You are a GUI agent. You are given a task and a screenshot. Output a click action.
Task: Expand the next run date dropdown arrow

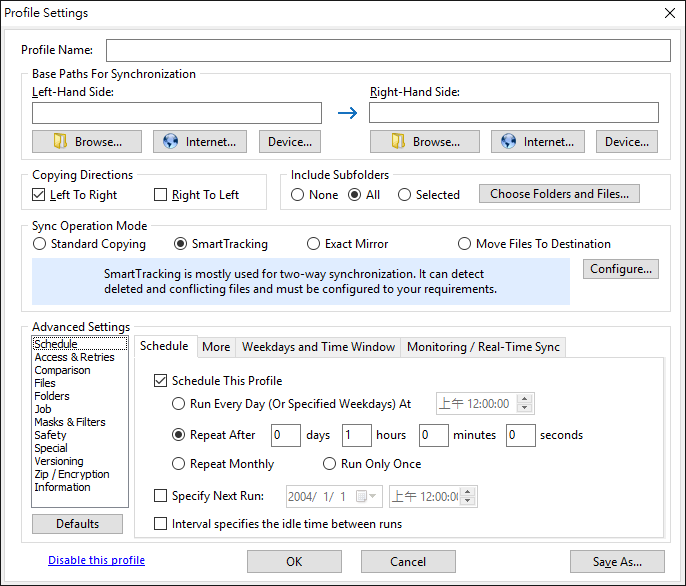(x=373, y=496)
